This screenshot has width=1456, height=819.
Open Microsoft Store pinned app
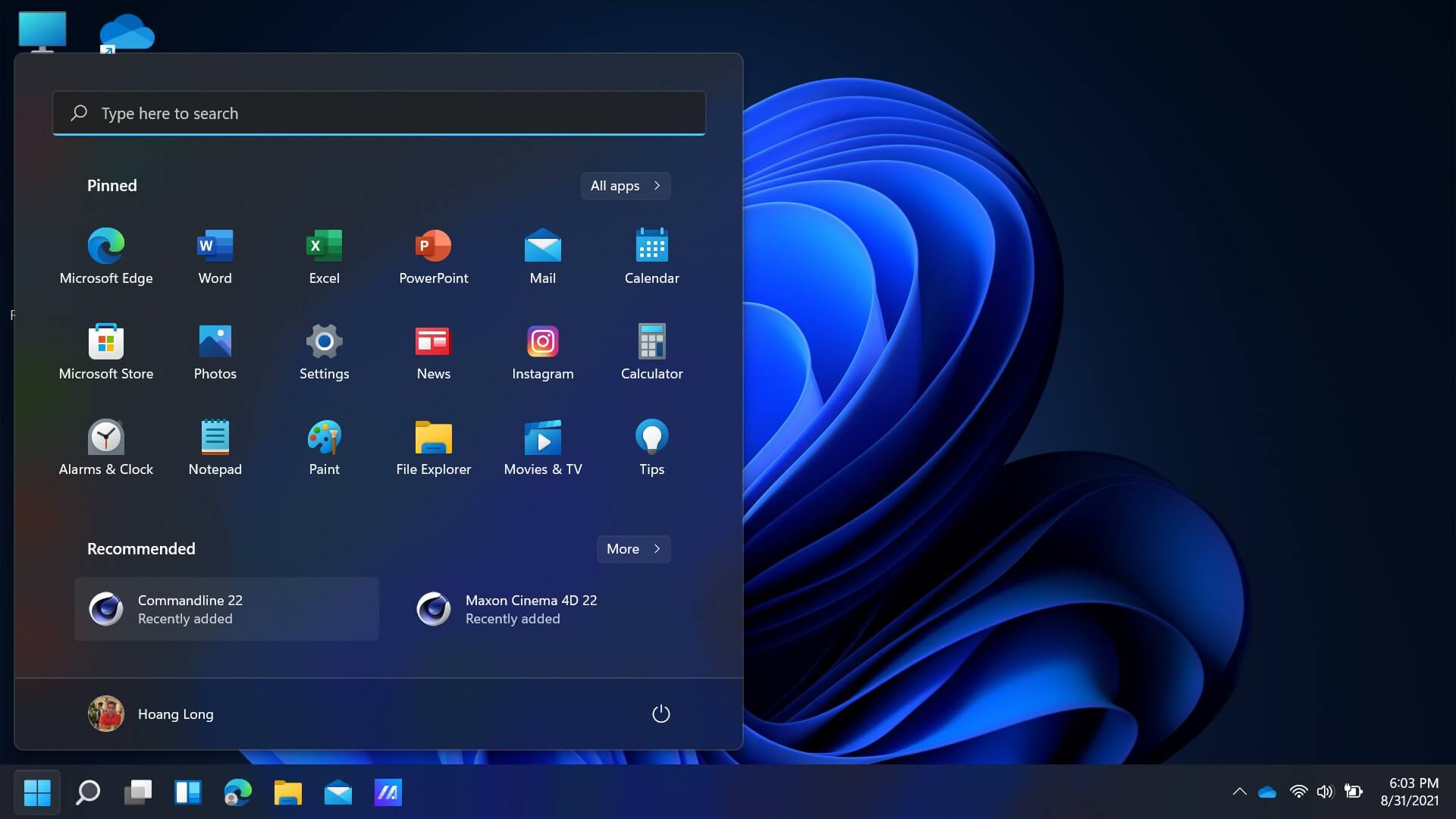106,352
